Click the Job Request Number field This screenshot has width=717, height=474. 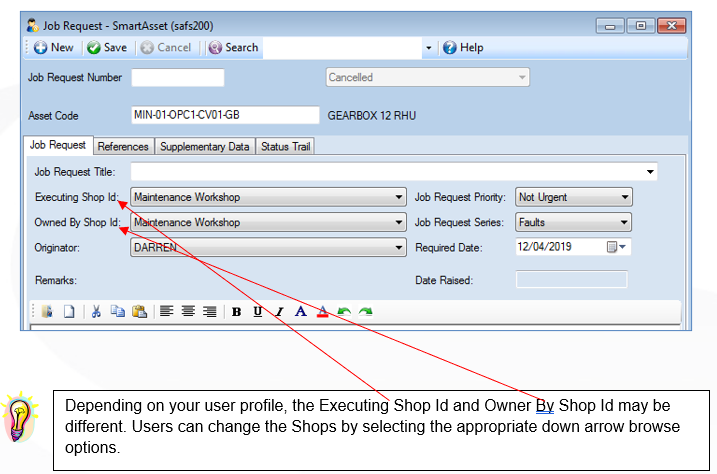point(178,78)
